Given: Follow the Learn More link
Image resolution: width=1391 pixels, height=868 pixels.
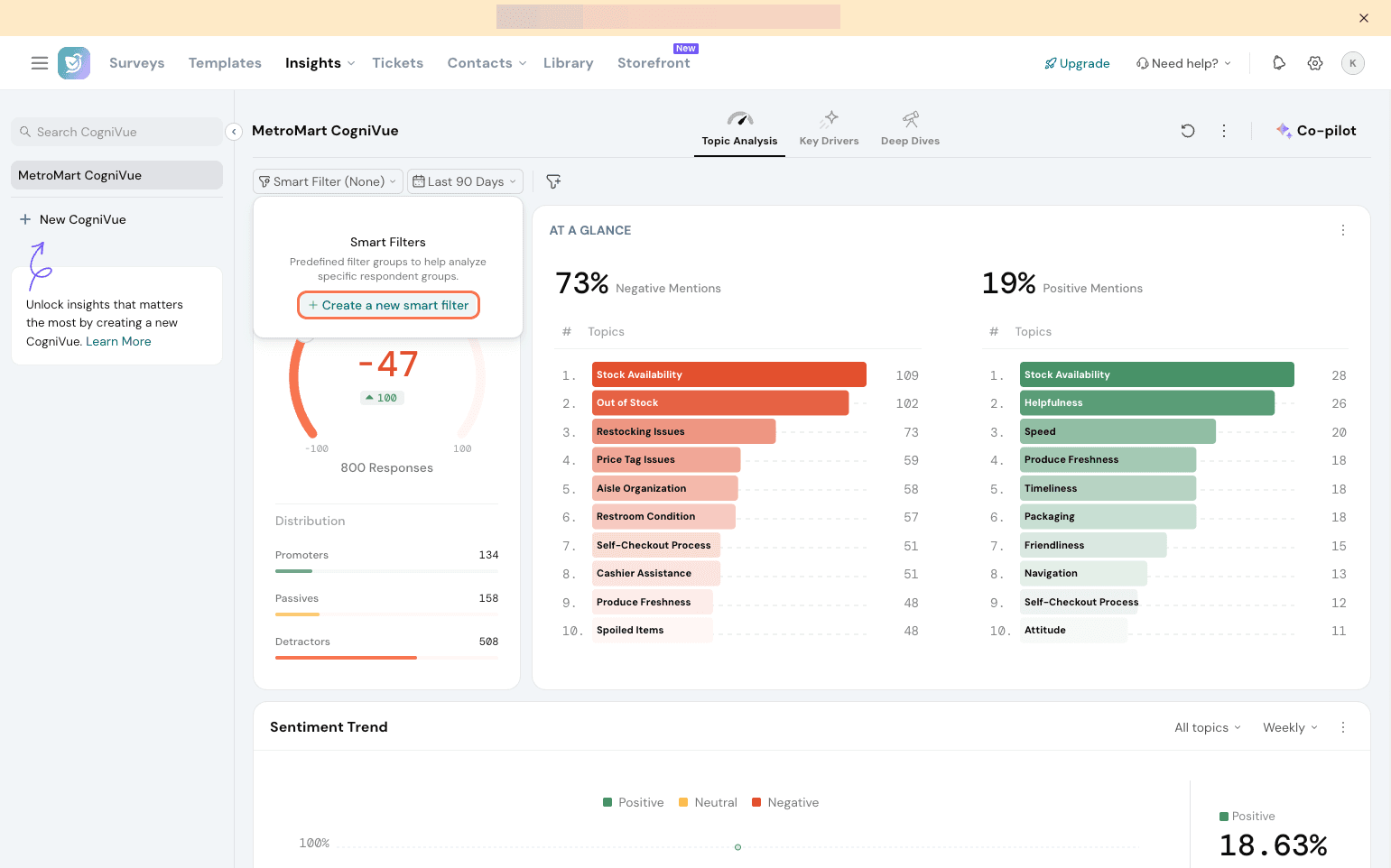Looking at the screenshot, I should tap(118, 341).
